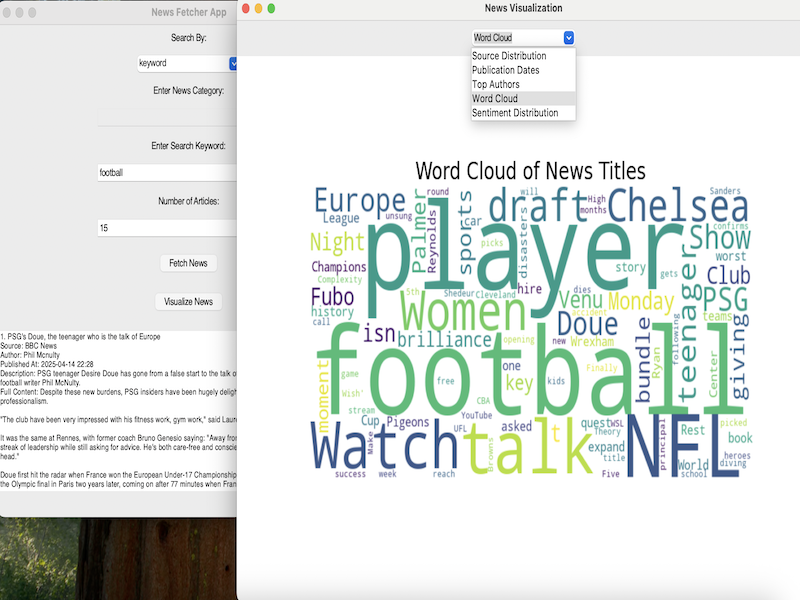This screenshot has height=600, width=800.
Task: Click the line starting "Description: PSG teenager"
Action: point(118,373)
